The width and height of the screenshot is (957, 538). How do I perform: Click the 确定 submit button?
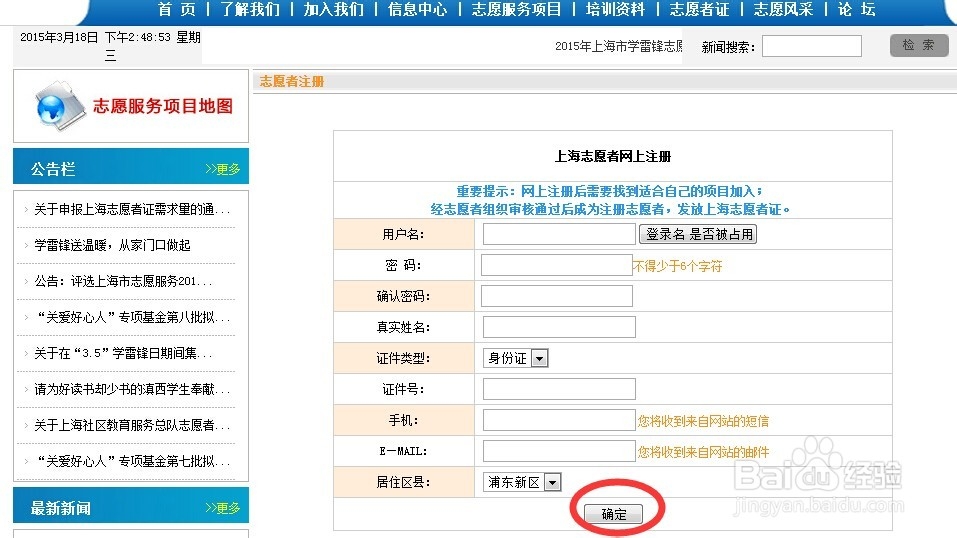pyautogui.click(x=613, y=514)
